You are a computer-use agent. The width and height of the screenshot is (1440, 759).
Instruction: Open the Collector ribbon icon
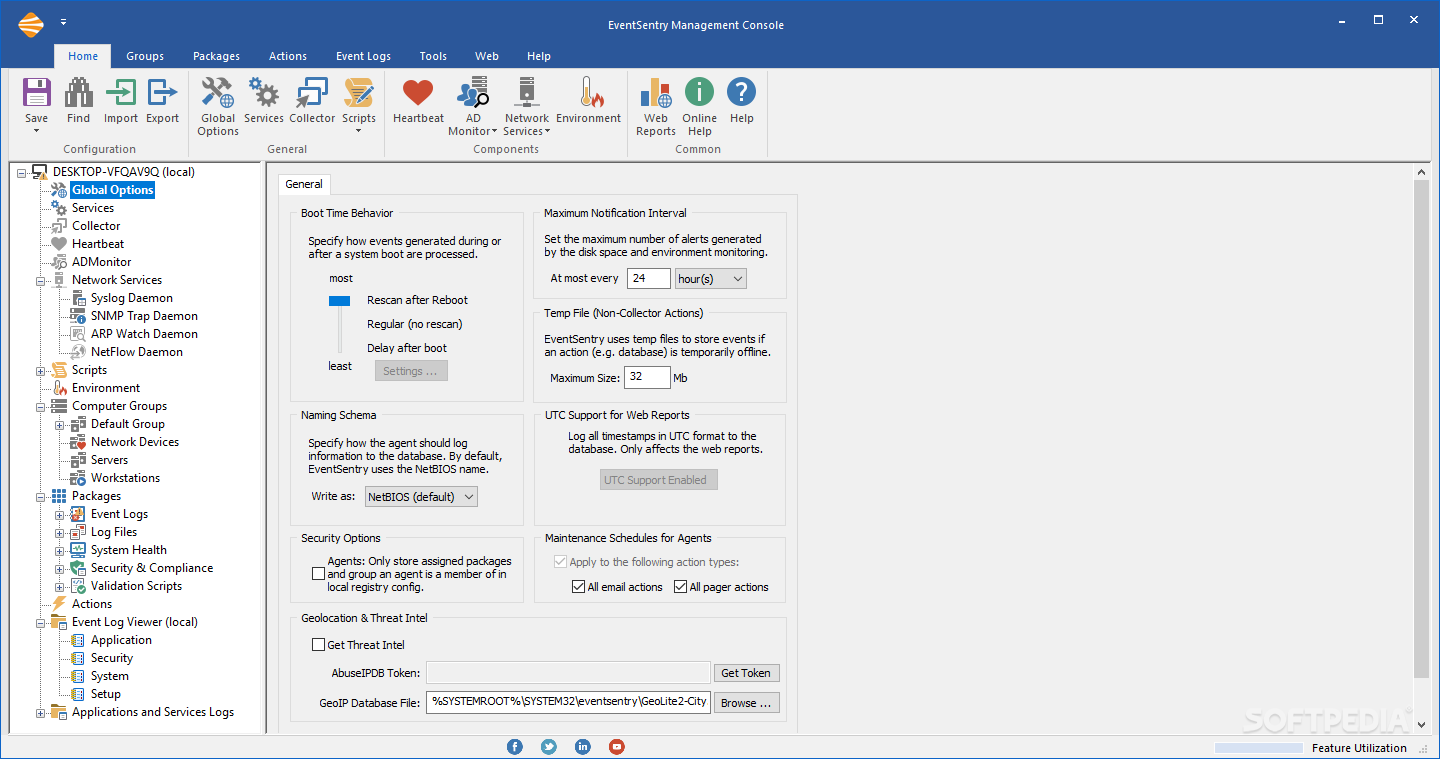click(x=312, y=94)
